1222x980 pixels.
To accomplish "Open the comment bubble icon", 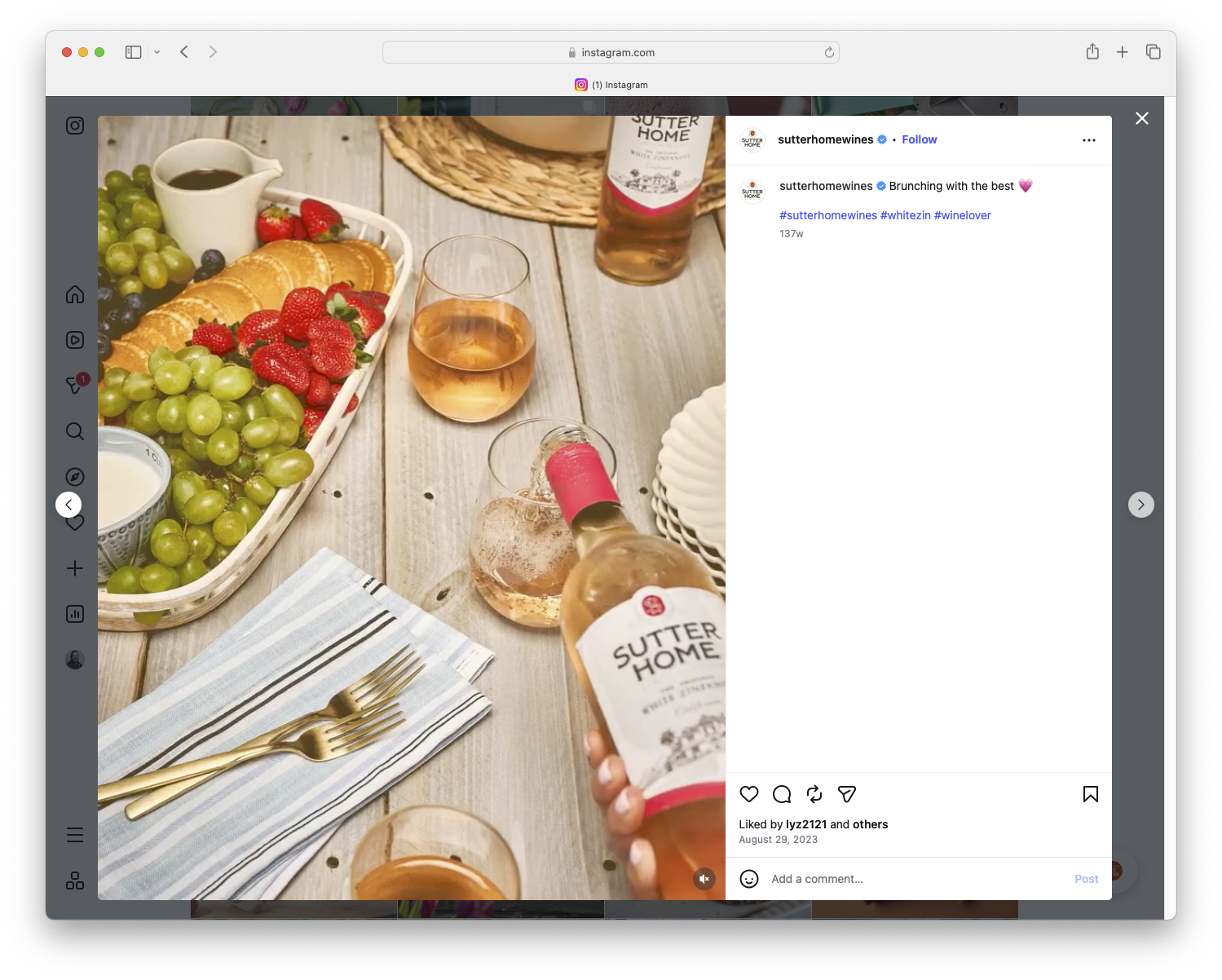I will click(x=781, y=794).
